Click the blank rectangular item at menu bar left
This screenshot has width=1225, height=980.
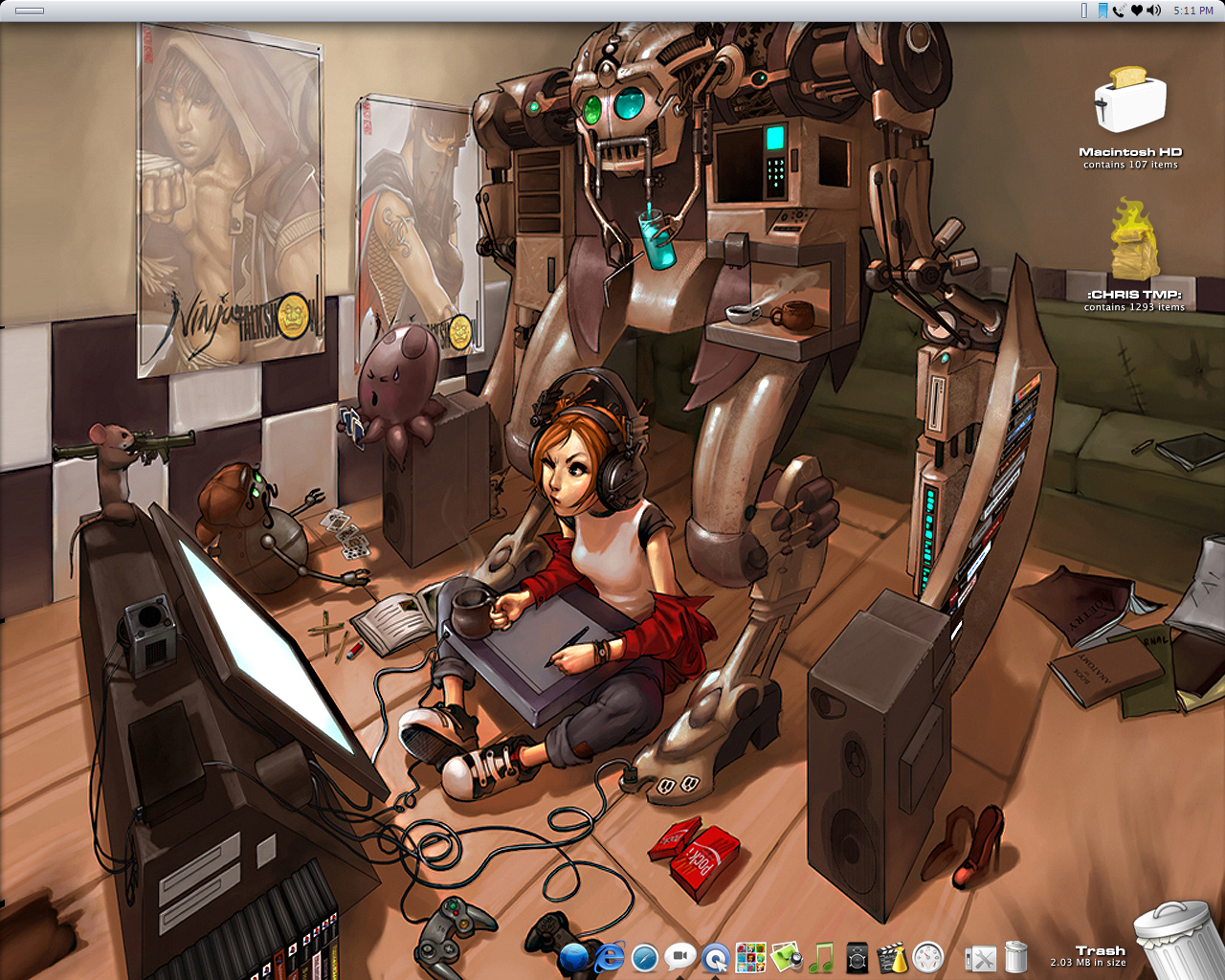[x=30, y=11]
